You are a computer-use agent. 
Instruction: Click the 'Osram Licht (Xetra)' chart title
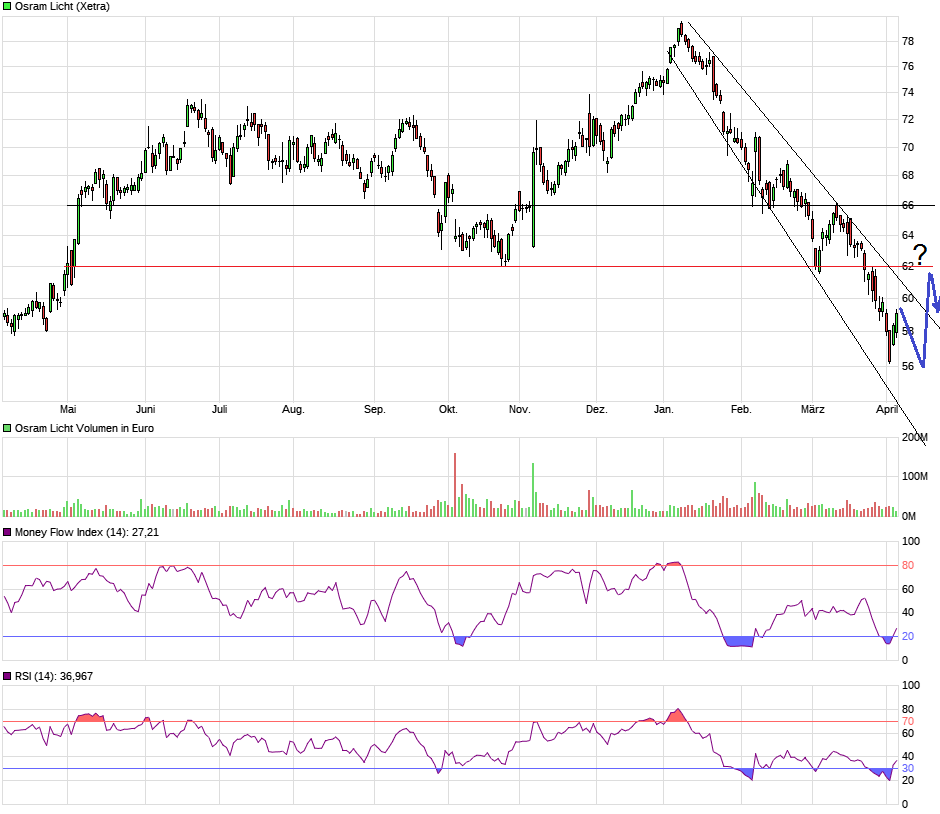[x=62, y=7]
